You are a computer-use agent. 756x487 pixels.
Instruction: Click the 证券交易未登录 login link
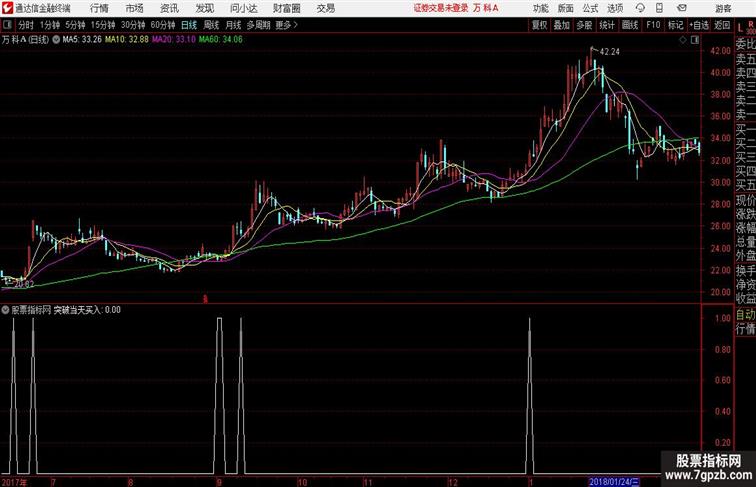[441, 8]
